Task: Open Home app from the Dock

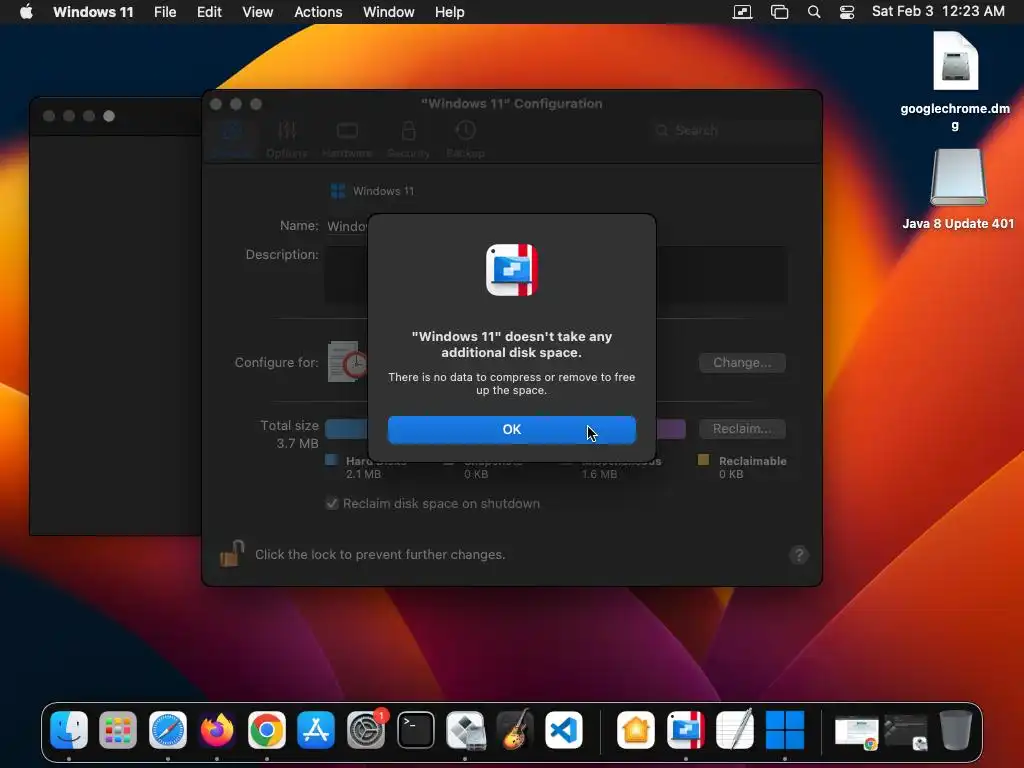Action: (636, 729)
